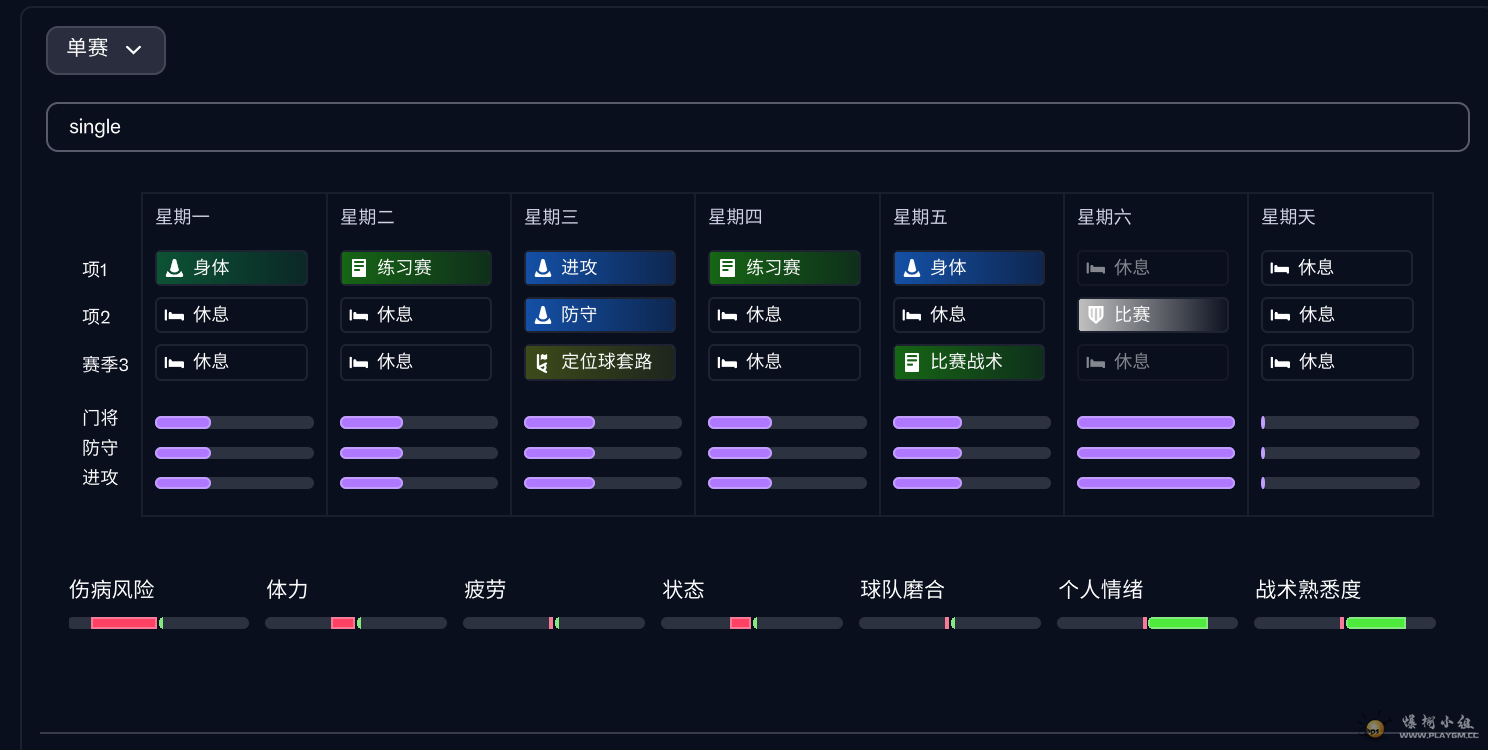1488x750 pixels.
Task: Click bed icon on Sunday first 休息 slot
Action: click(1280, 268)
